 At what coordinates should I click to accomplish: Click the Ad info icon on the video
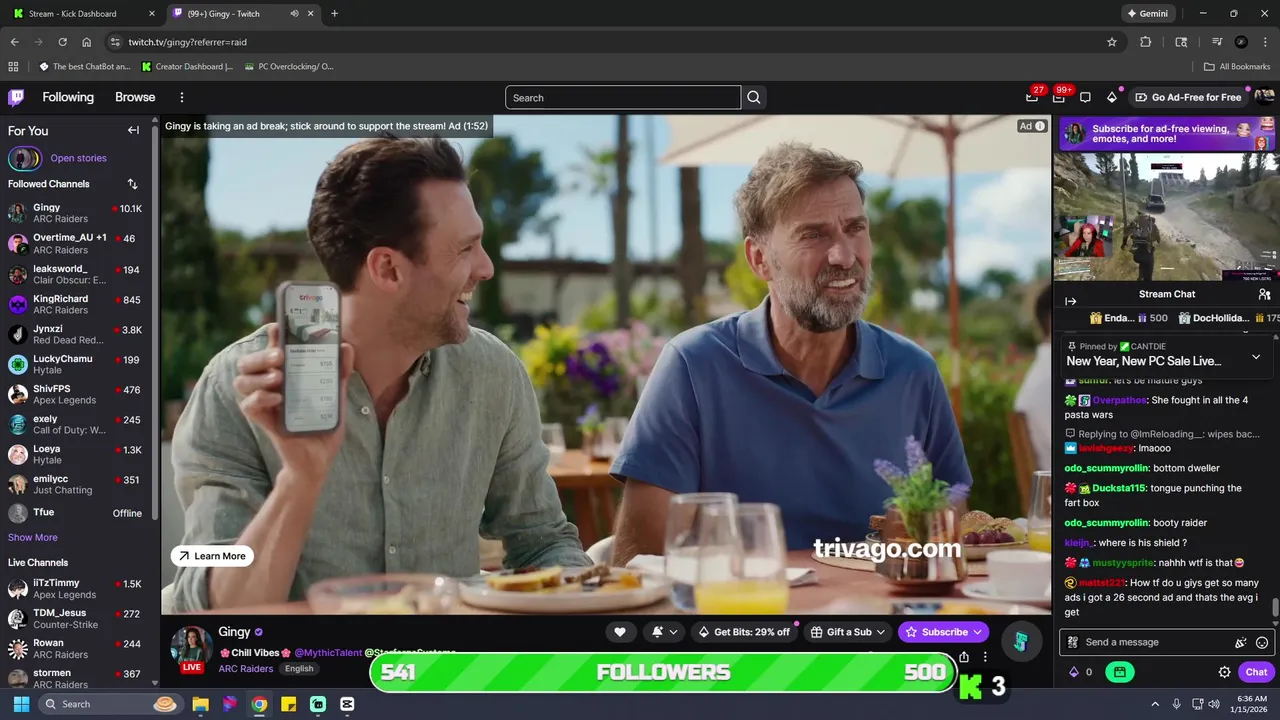1040,126
